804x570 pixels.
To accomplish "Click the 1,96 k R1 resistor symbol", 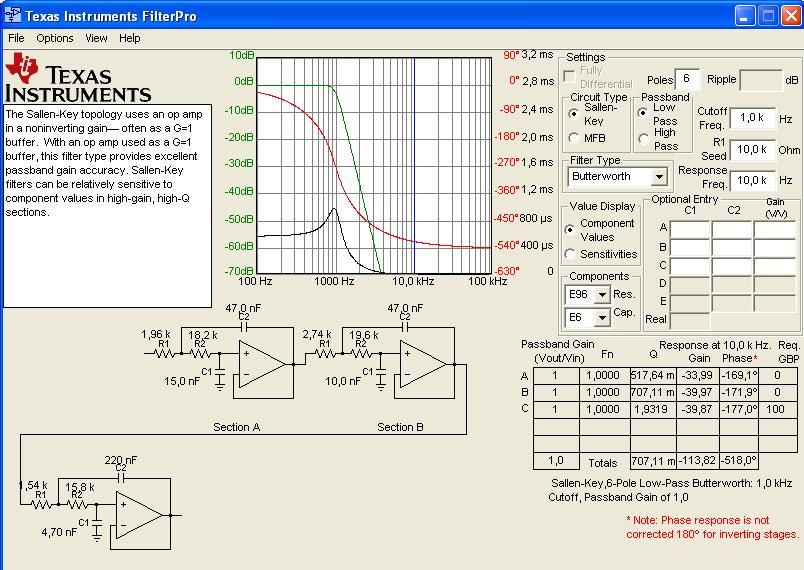I will (165, 353).
